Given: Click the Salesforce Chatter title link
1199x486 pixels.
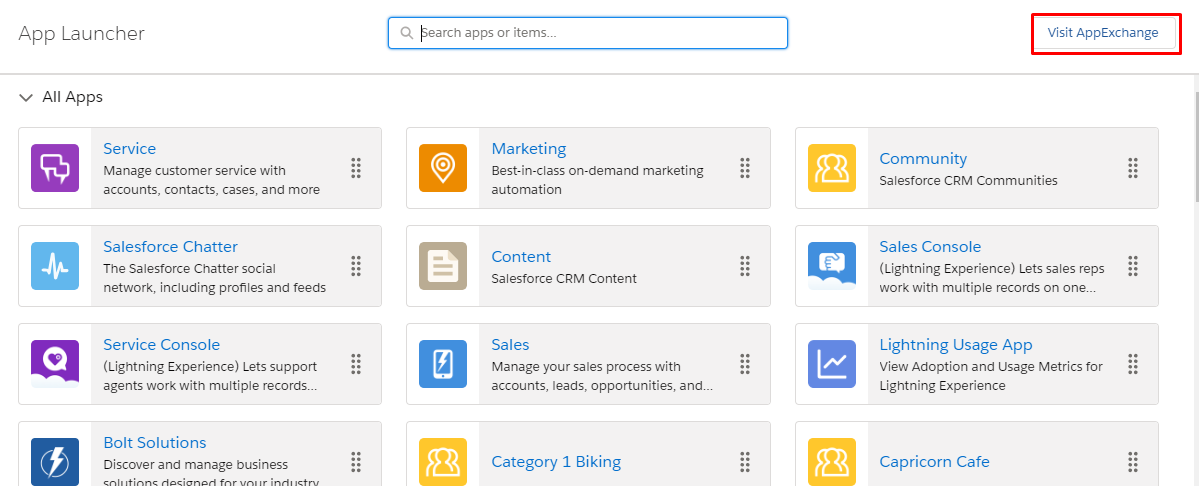Looking at the screenshot, I should [171, 247].
